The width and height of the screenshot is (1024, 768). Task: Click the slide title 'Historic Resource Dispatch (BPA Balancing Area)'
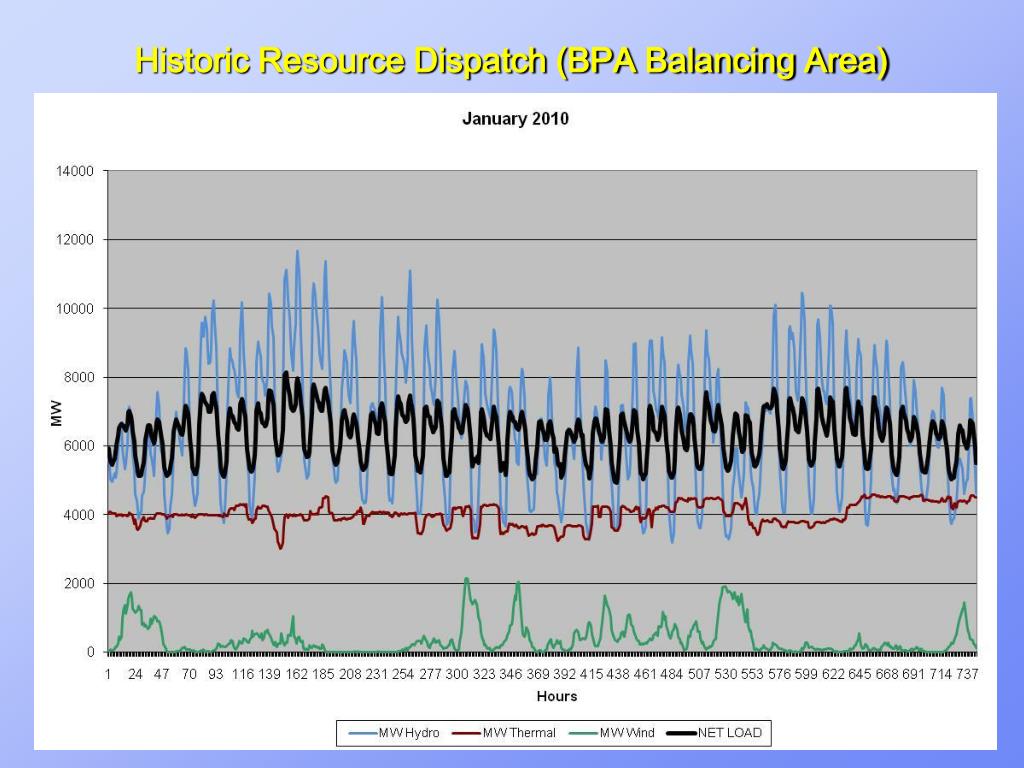pos(513,61)
